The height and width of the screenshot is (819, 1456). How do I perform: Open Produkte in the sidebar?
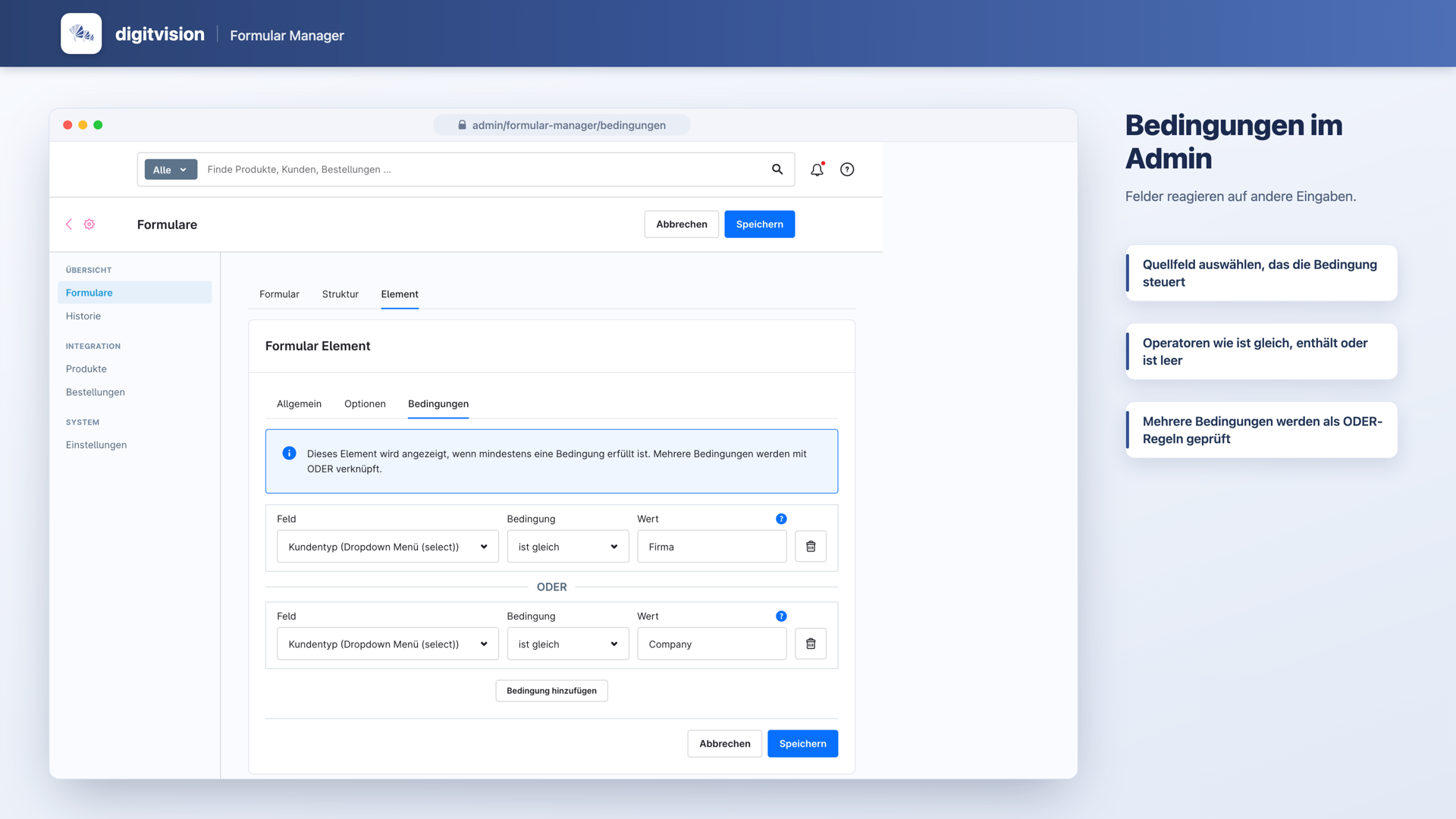click(86, 369)
